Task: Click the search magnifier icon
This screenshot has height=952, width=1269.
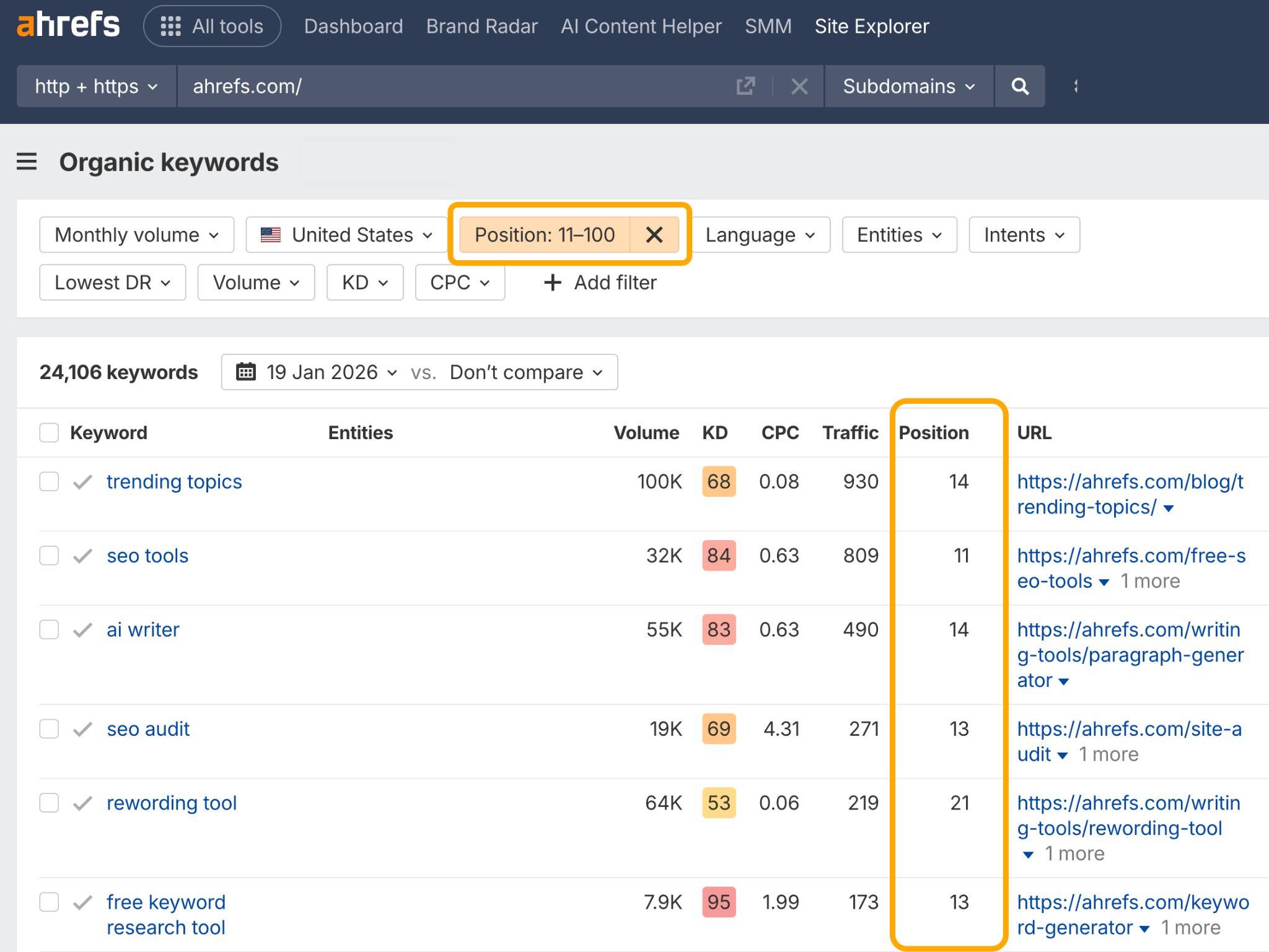Action: point(1019,86)
